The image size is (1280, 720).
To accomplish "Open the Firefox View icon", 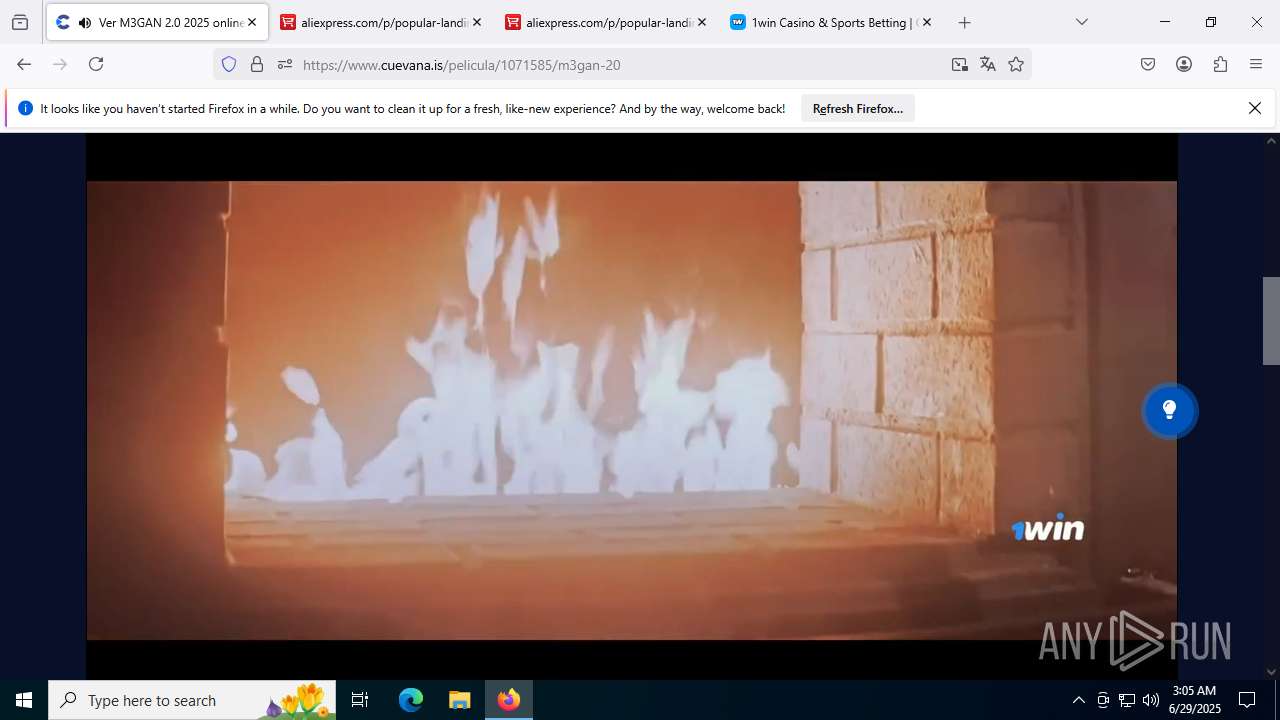I will (x=20, y=22).
